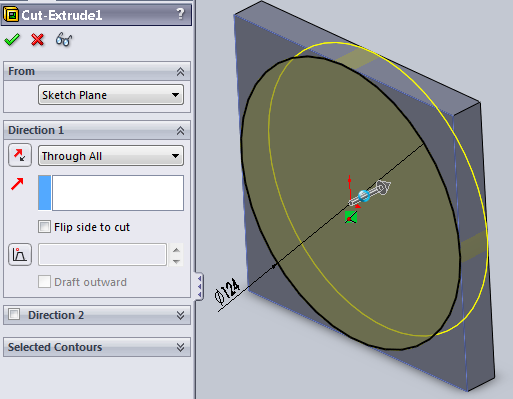Image resolution: width=513 pixels, height=399 pixels.
Task: Open the Sketch Plane start condition dropdown
Action: (111, 95)
